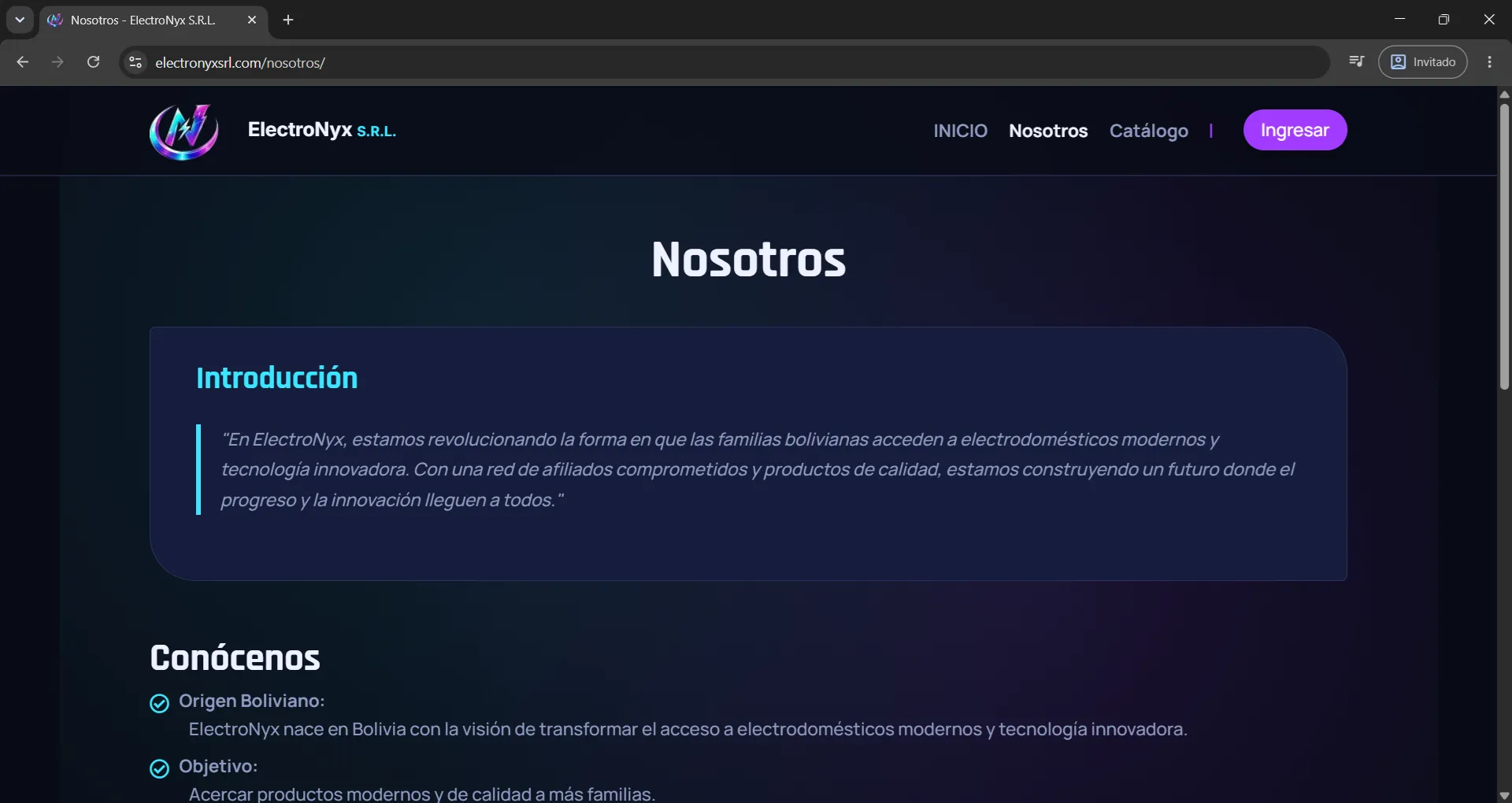The height and width of the screenshot is (803, 1512).
Task: Click the Objetivo check-circle icon
Action: click(159, 768)
